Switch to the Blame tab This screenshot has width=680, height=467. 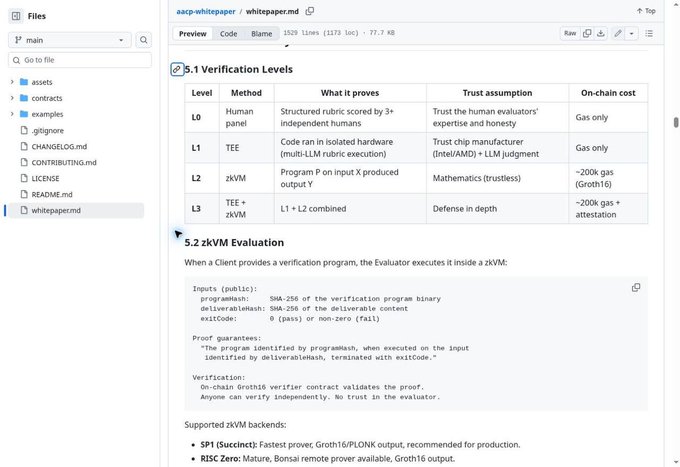[262, 33]
